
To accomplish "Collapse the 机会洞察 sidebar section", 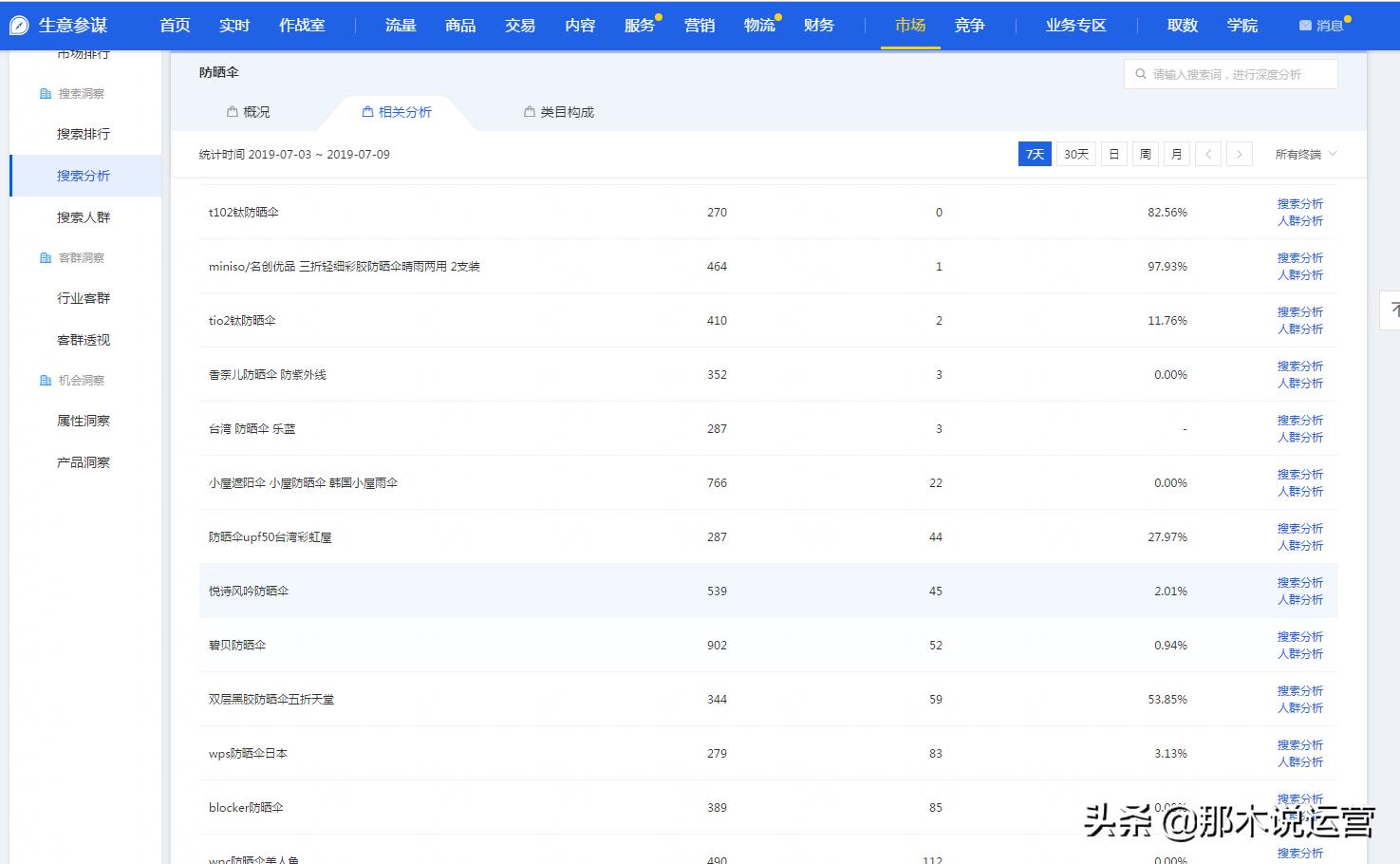I will [x=85, y=380].
